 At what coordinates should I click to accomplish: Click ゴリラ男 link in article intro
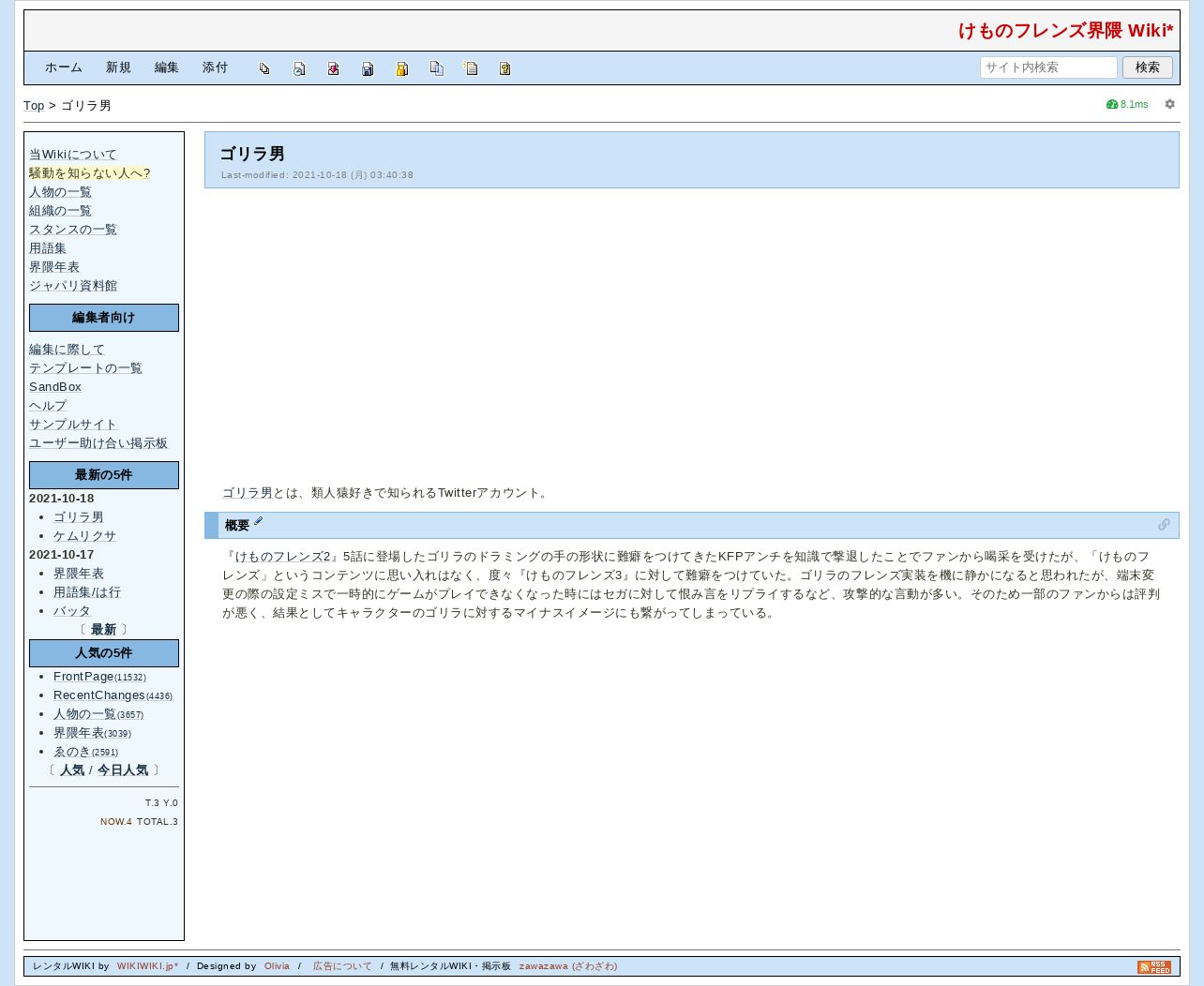tap(248, 493)
